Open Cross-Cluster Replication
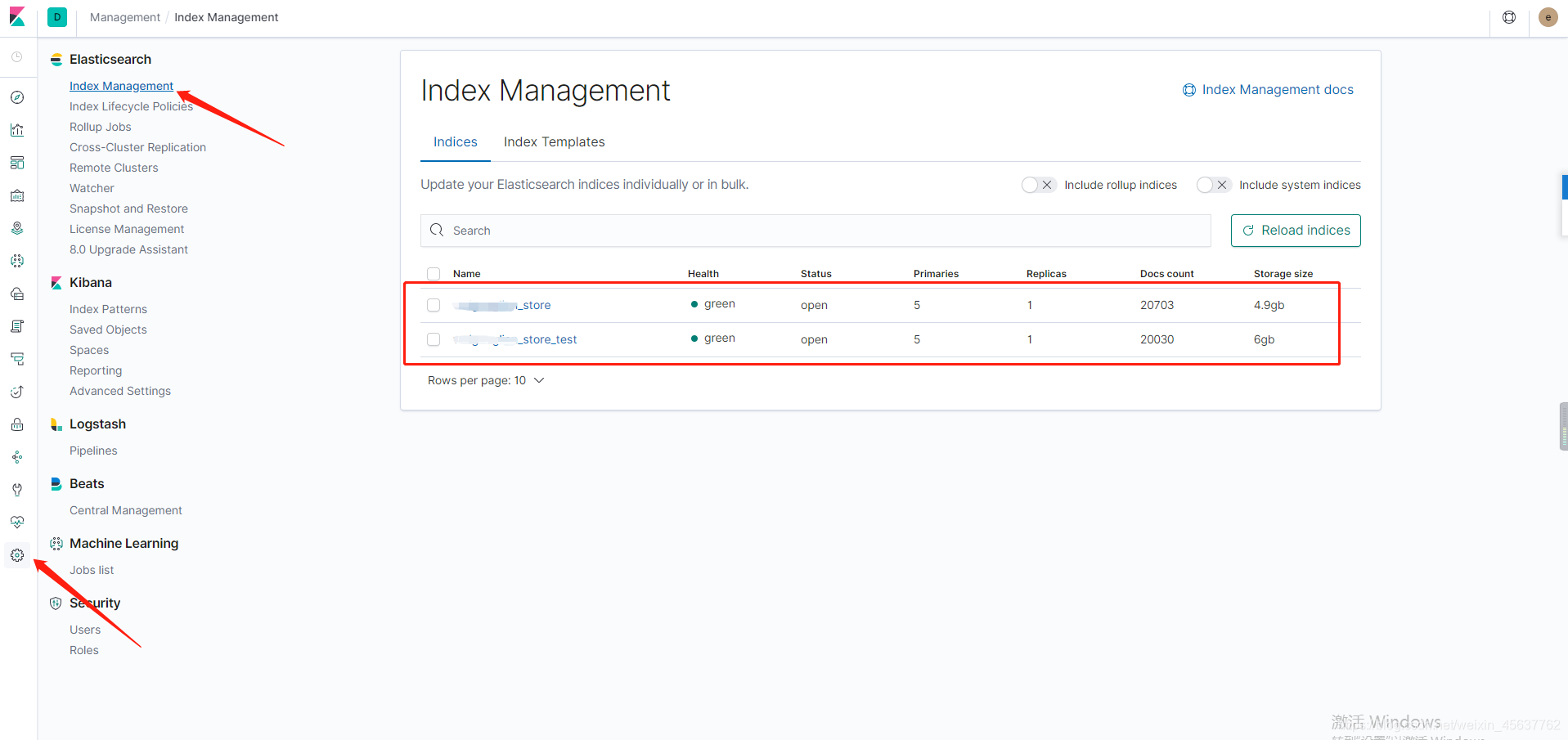1568x740 pixels. [x=137, y=147]
